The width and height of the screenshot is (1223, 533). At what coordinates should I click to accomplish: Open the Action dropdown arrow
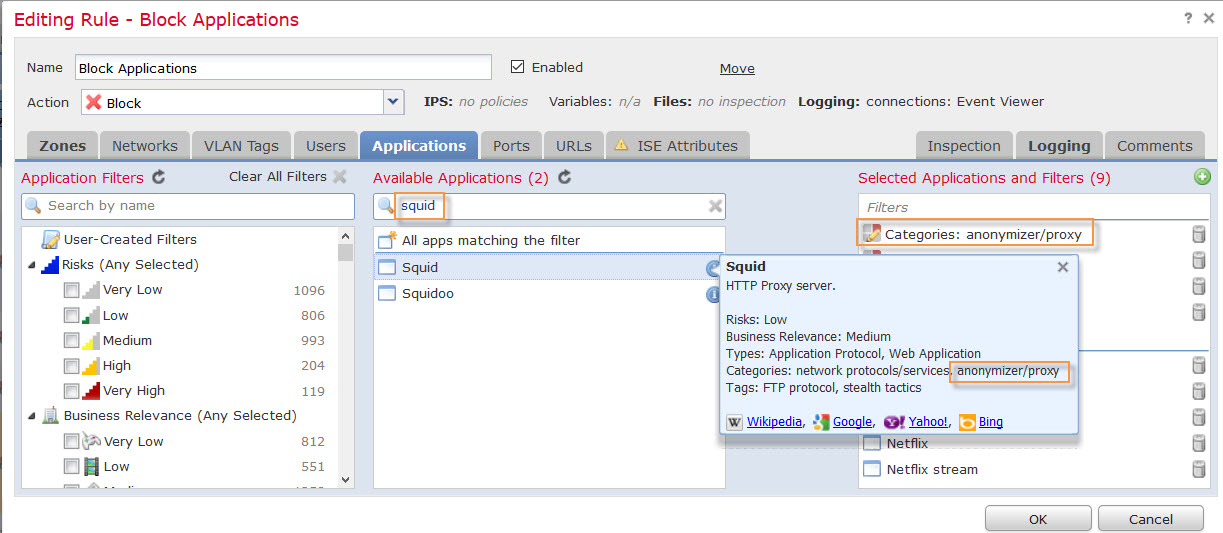click(x=393, y=102)
